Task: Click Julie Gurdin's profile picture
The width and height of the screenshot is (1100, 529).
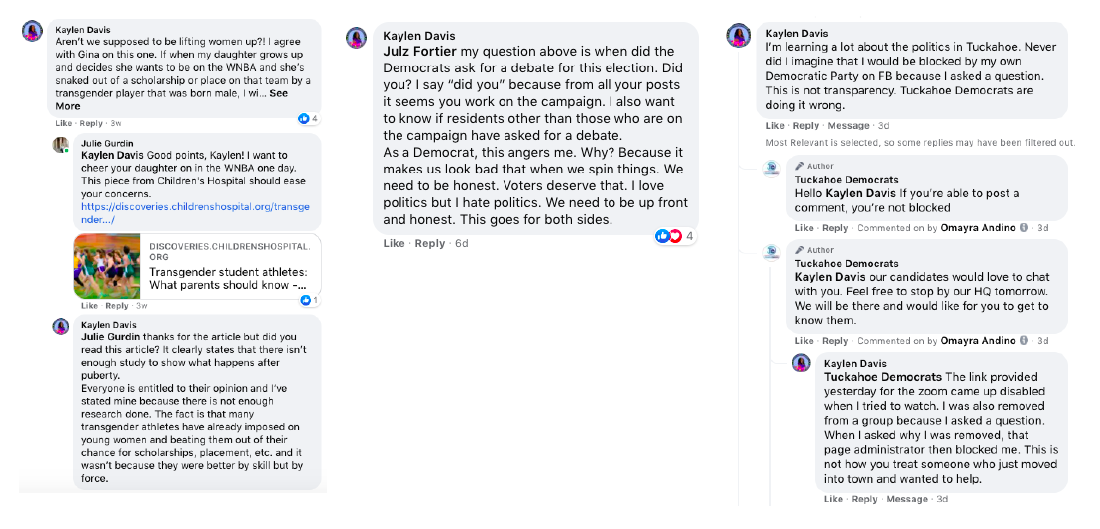Action: (x=60, y=146)
